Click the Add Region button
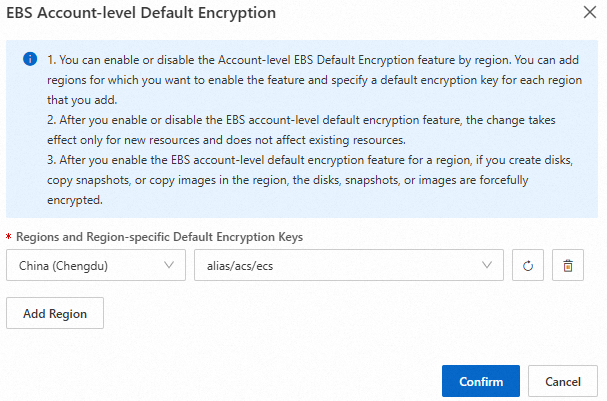607x401 pixels. [x=55, y=313]
